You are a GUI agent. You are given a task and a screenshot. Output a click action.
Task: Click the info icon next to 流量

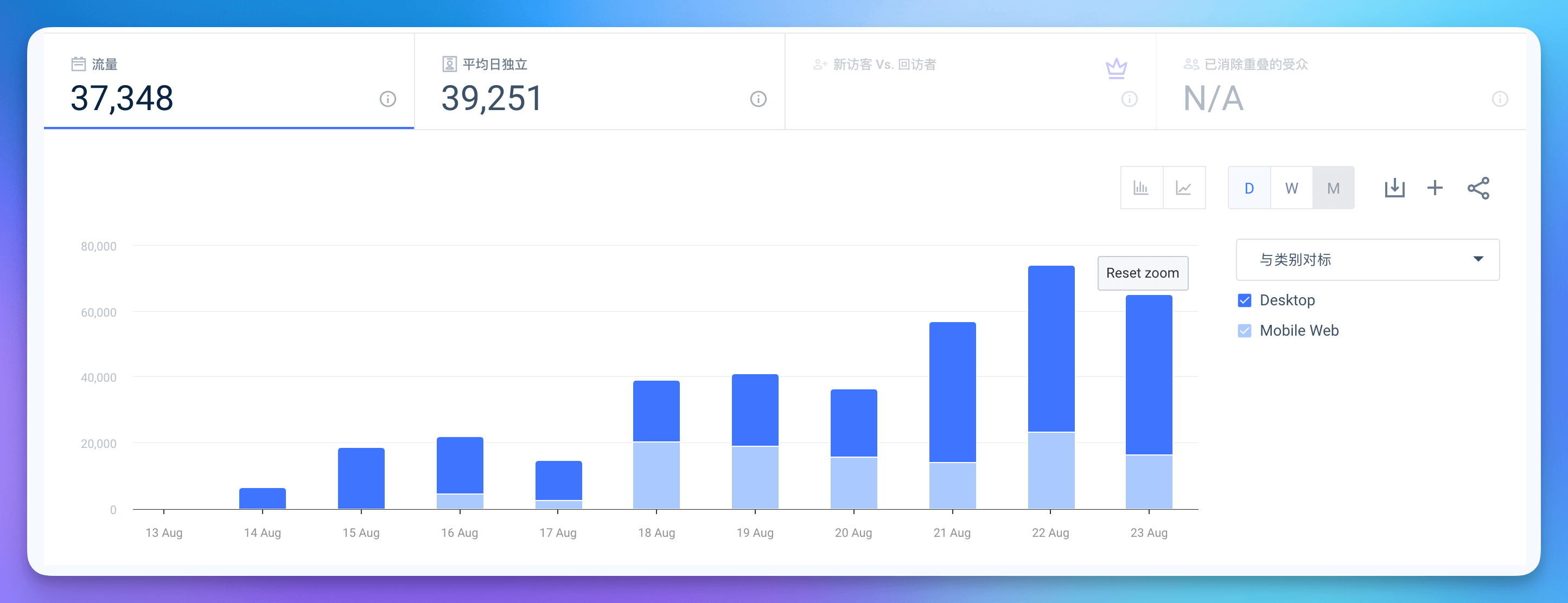coord(388,99)
